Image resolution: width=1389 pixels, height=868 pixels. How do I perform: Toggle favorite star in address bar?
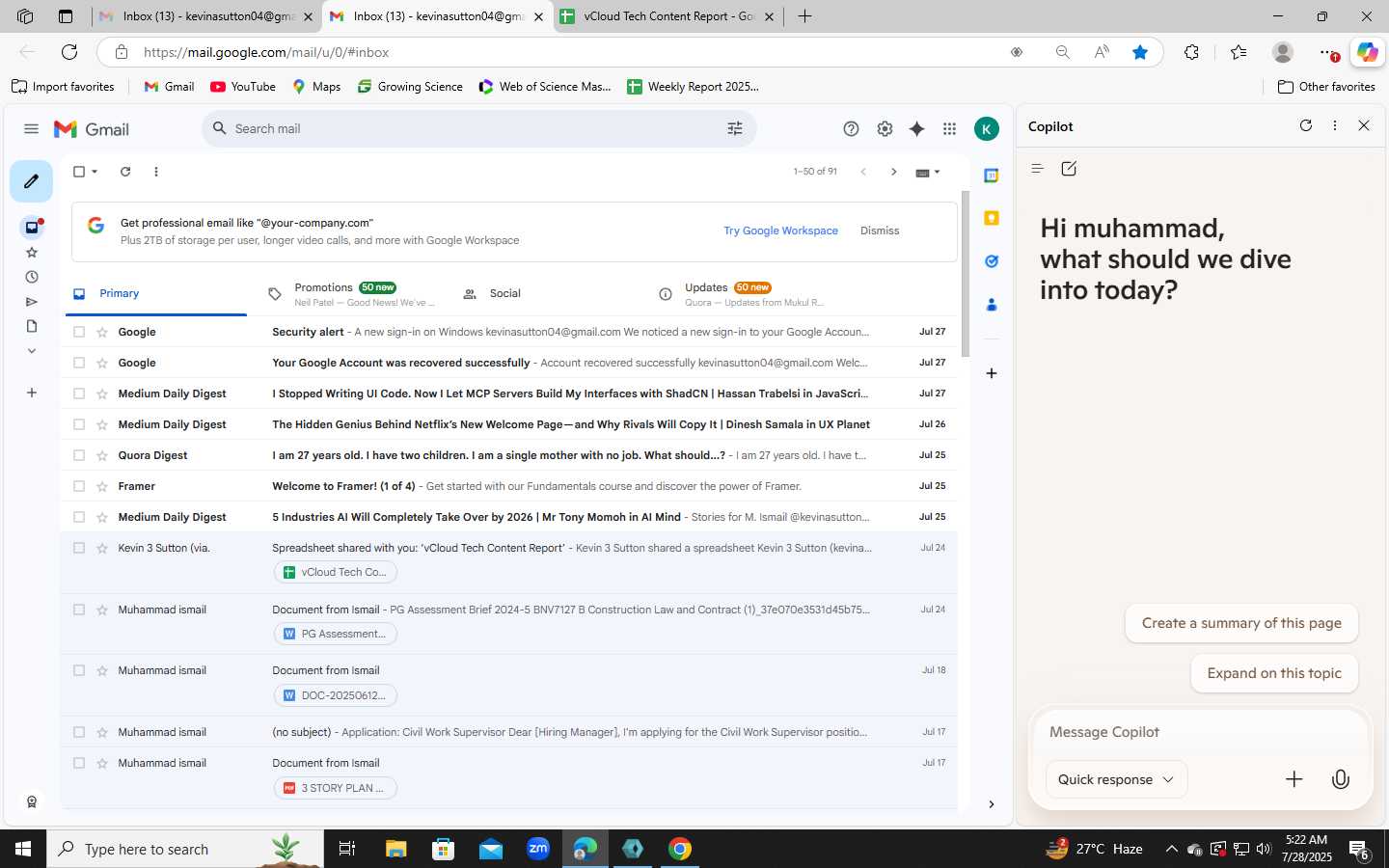click(1140, 52)
